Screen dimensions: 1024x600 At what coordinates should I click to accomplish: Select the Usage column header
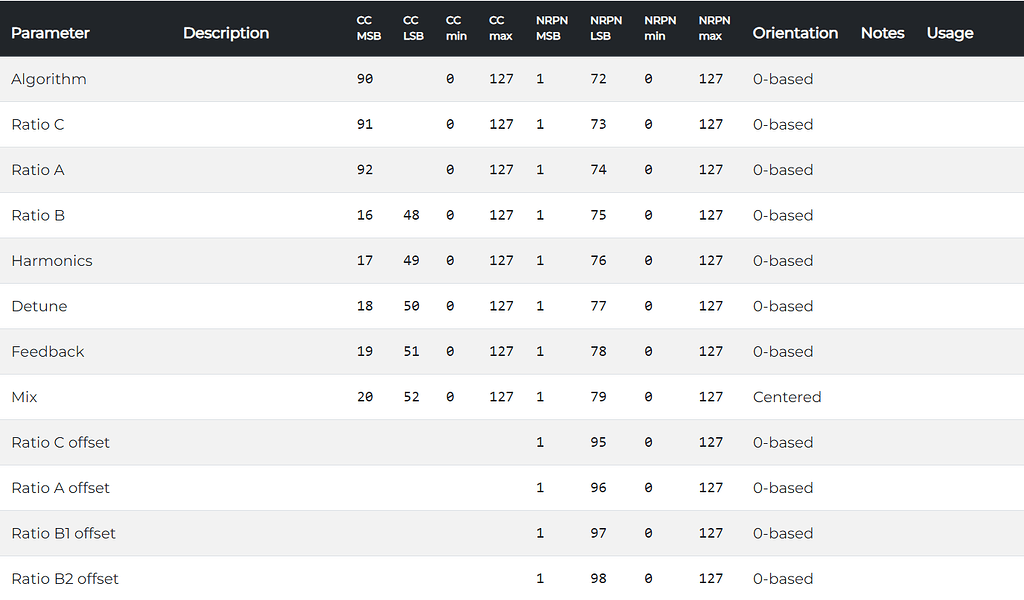[949, 33]
